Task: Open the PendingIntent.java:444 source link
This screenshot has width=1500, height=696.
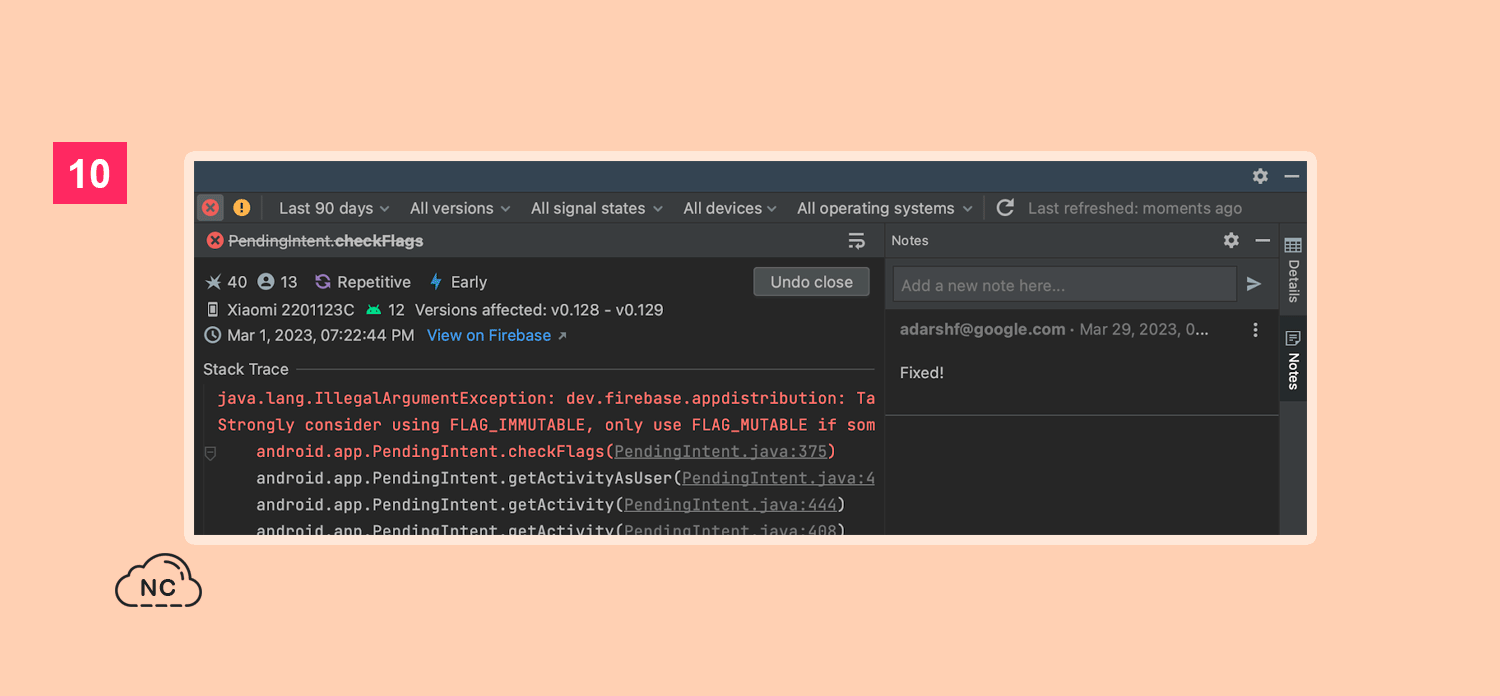Action: (730, 505)
